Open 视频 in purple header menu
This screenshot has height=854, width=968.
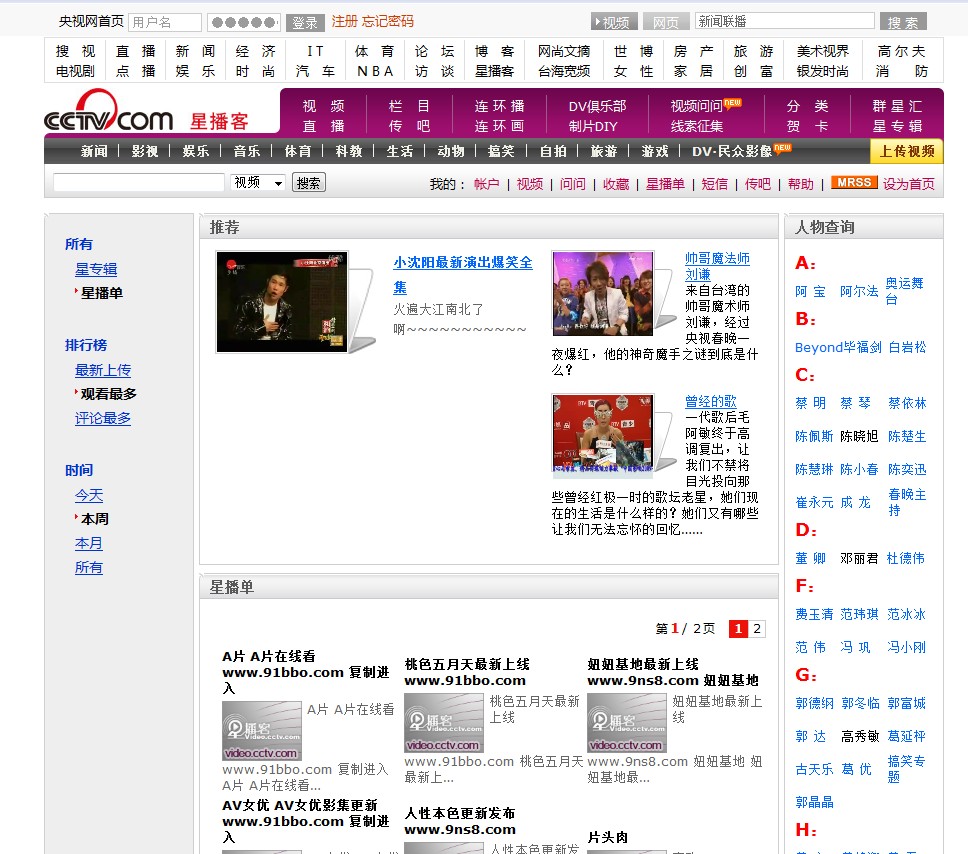point(323,106)
